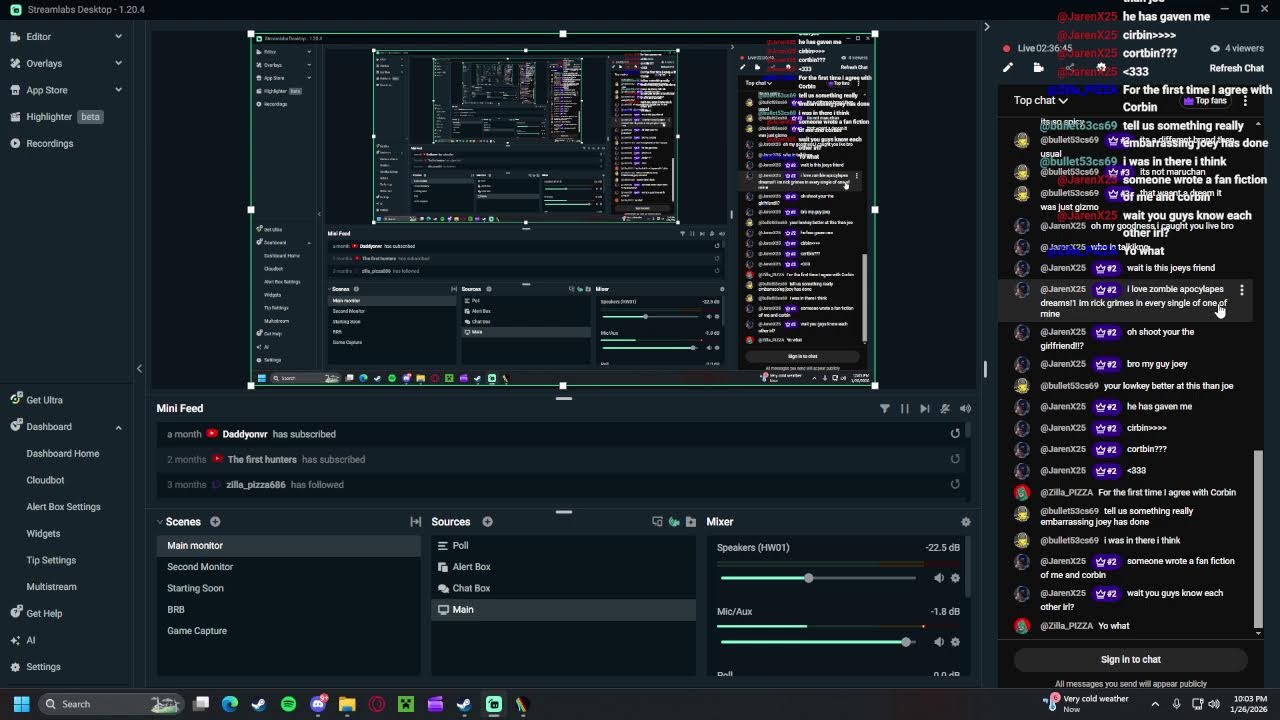
Task: Click the Get Help icon
Action: 16,613
